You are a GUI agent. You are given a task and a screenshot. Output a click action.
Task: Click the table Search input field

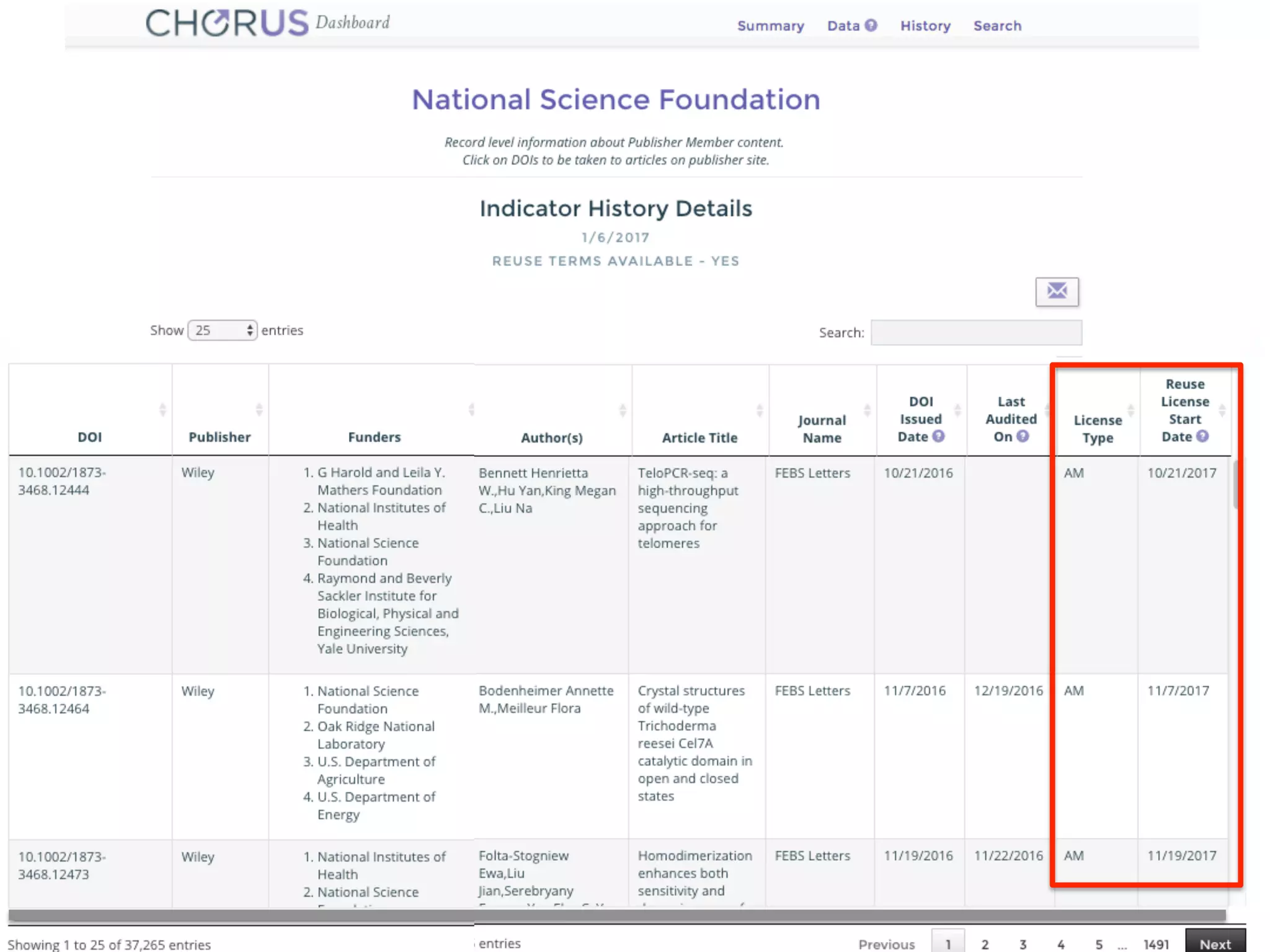click(976, 332)
